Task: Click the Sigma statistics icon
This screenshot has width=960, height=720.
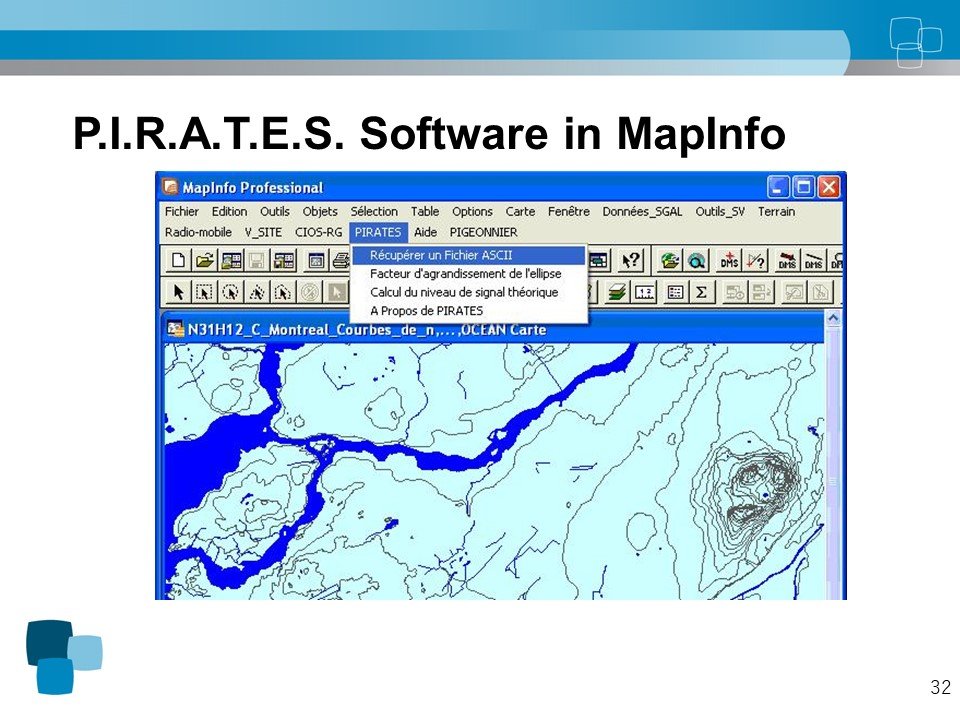Action: (702, 293)
